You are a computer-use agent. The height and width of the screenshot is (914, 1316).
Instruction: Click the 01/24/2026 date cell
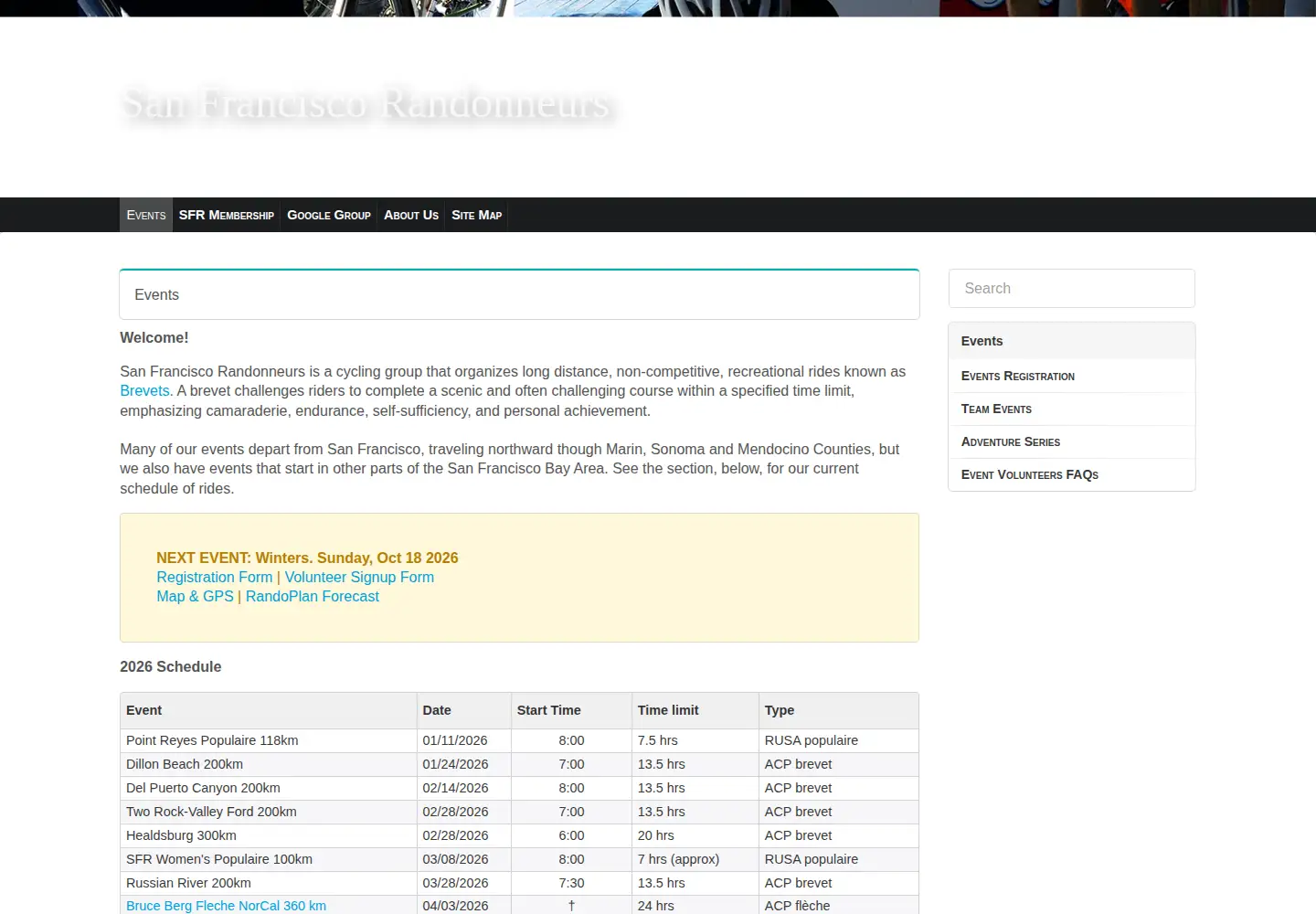tap(464, 764)
